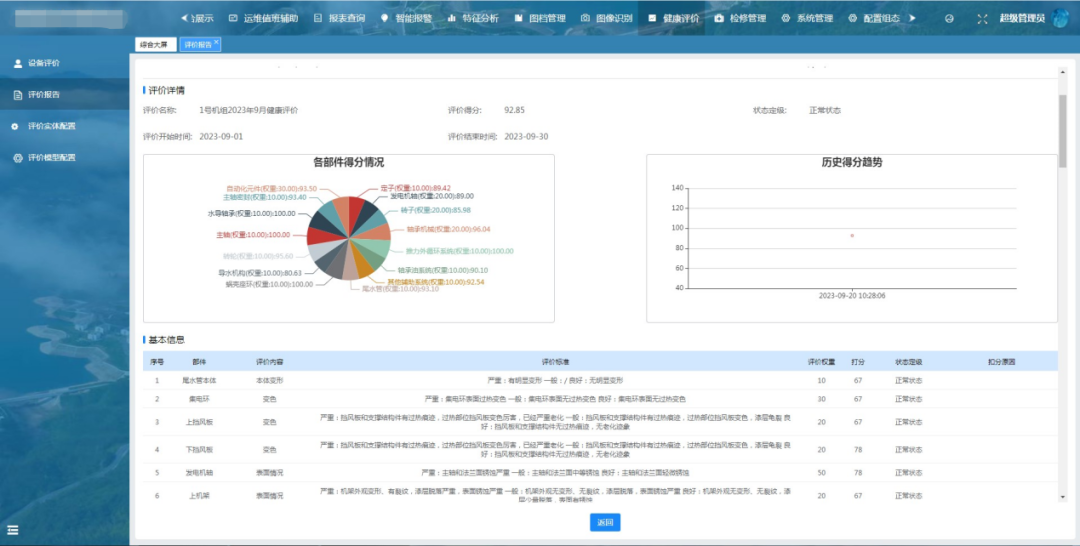Image resolution: width=1080 pixels, height=546 pixels.
Task: Open 检修管理 top menu
Action: tap(740, 18)
